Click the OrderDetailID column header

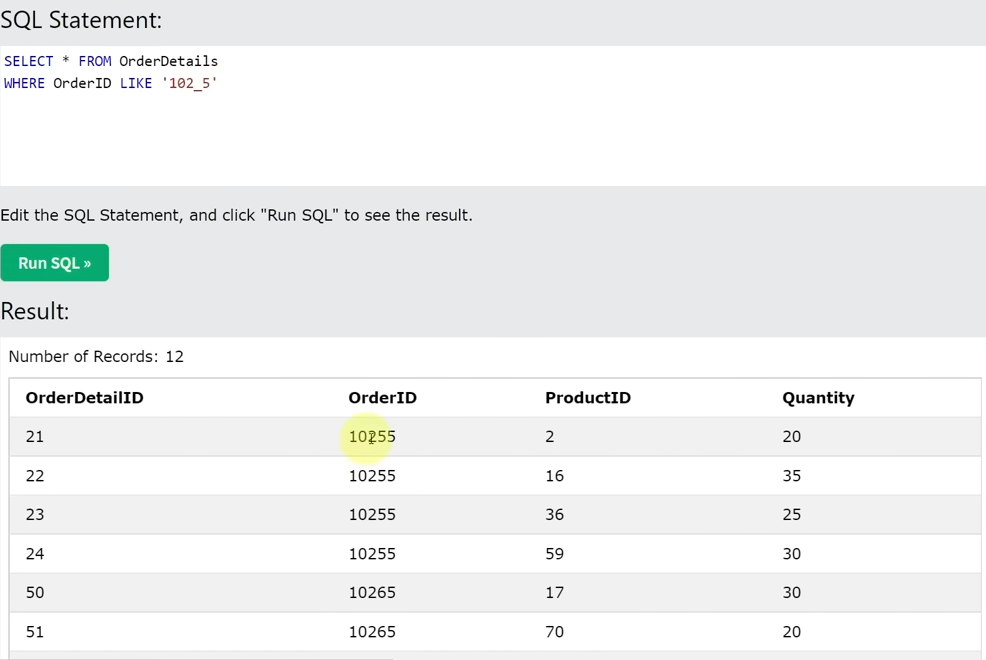coord(84,398)
